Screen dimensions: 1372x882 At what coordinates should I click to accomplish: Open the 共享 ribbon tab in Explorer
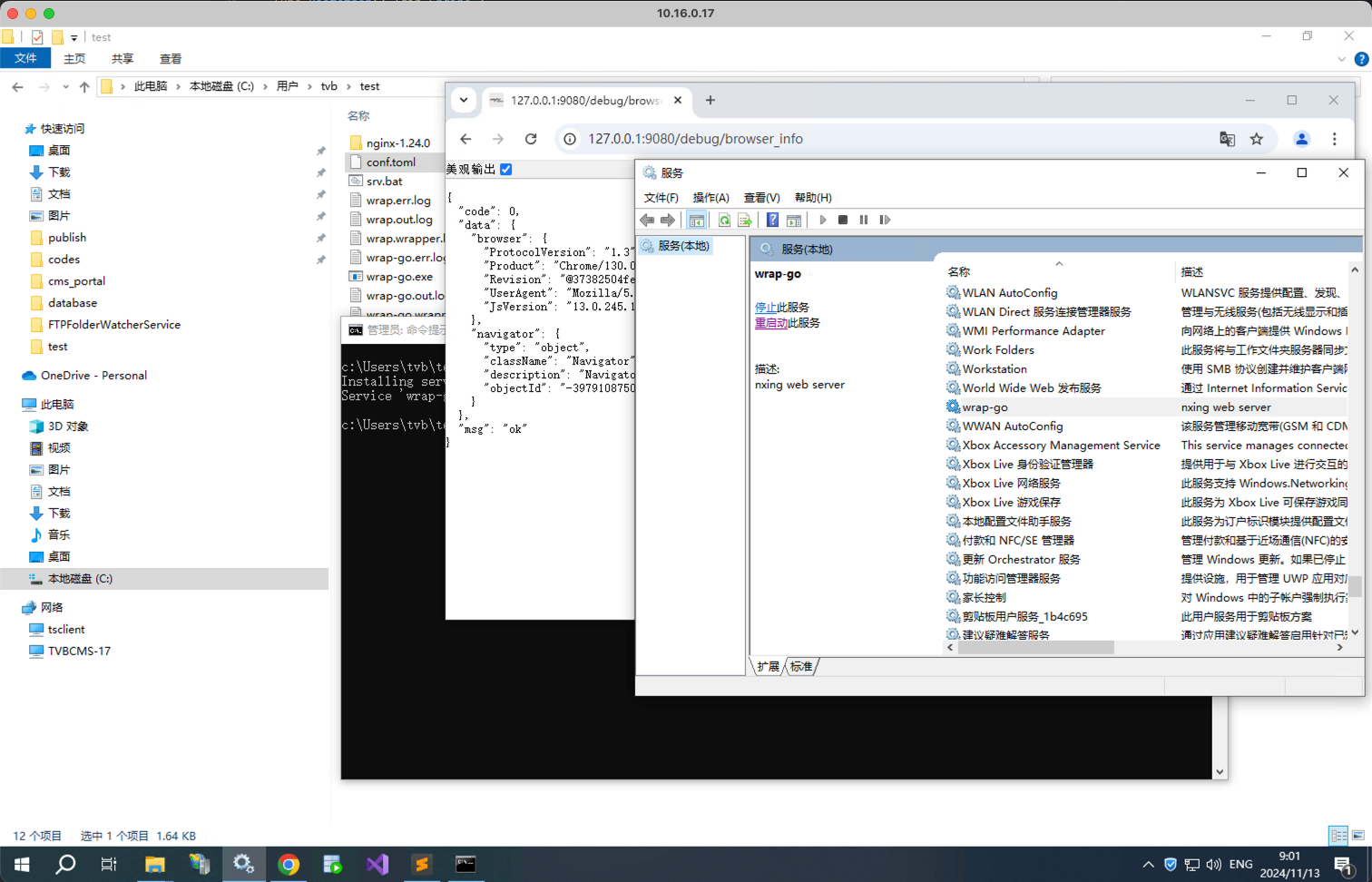122,58
